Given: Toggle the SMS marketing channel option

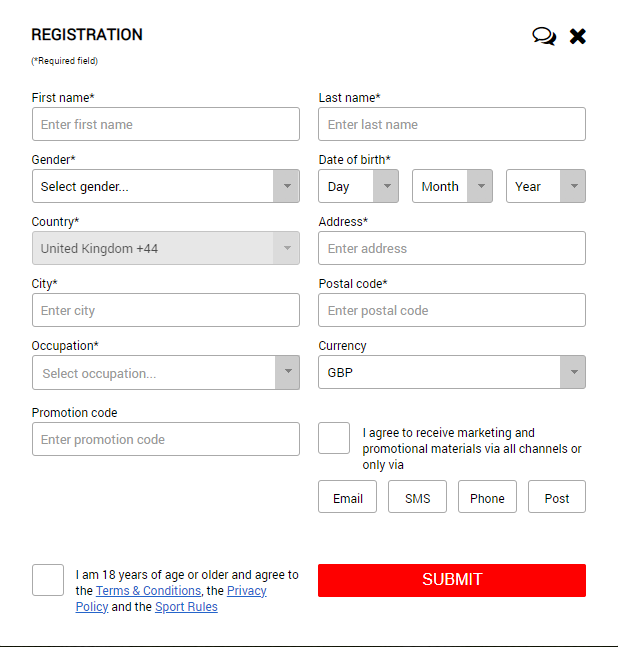Looking at the screenshot, I should (417, 496).
